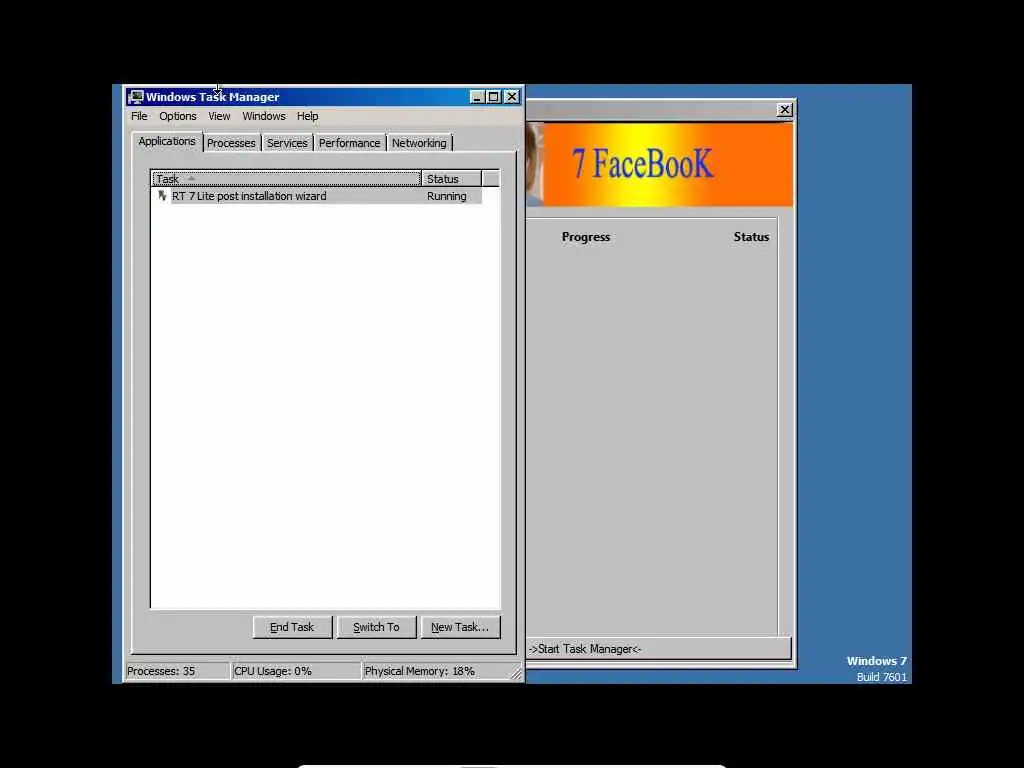1024x768 pixels.
Task: Click the Status column label in wizard
Action: coord(751,237)
